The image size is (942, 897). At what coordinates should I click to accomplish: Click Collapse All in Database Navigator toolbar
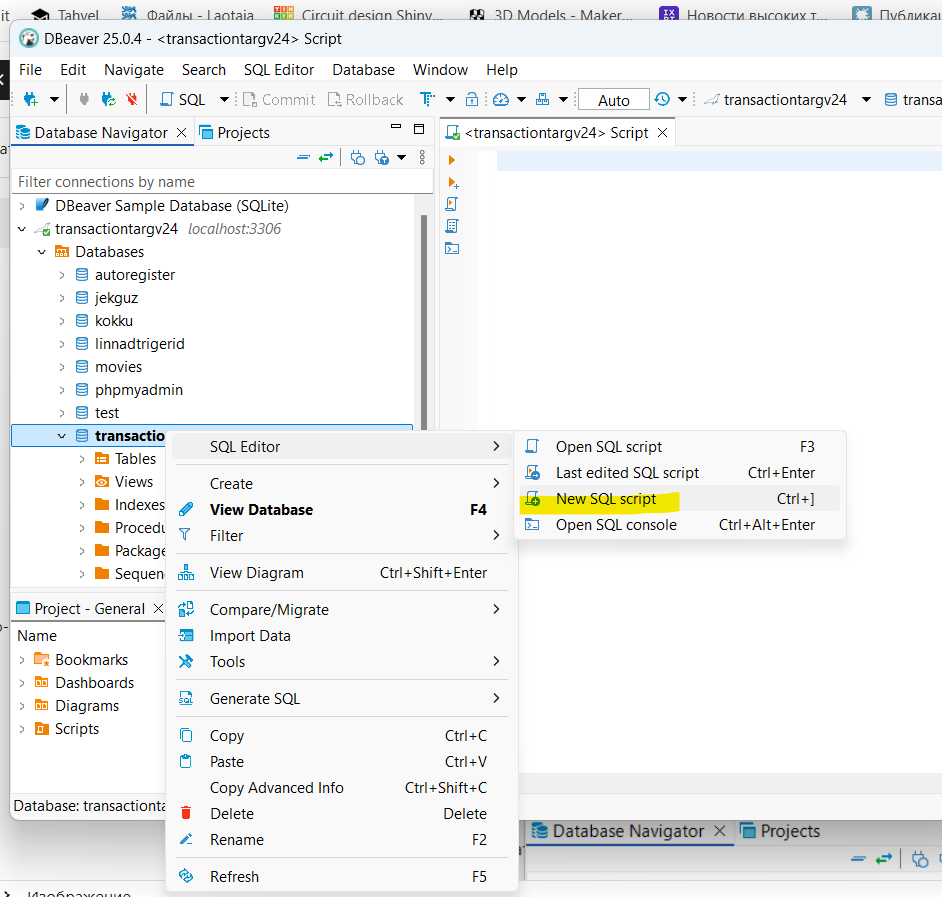coord(303,158)
